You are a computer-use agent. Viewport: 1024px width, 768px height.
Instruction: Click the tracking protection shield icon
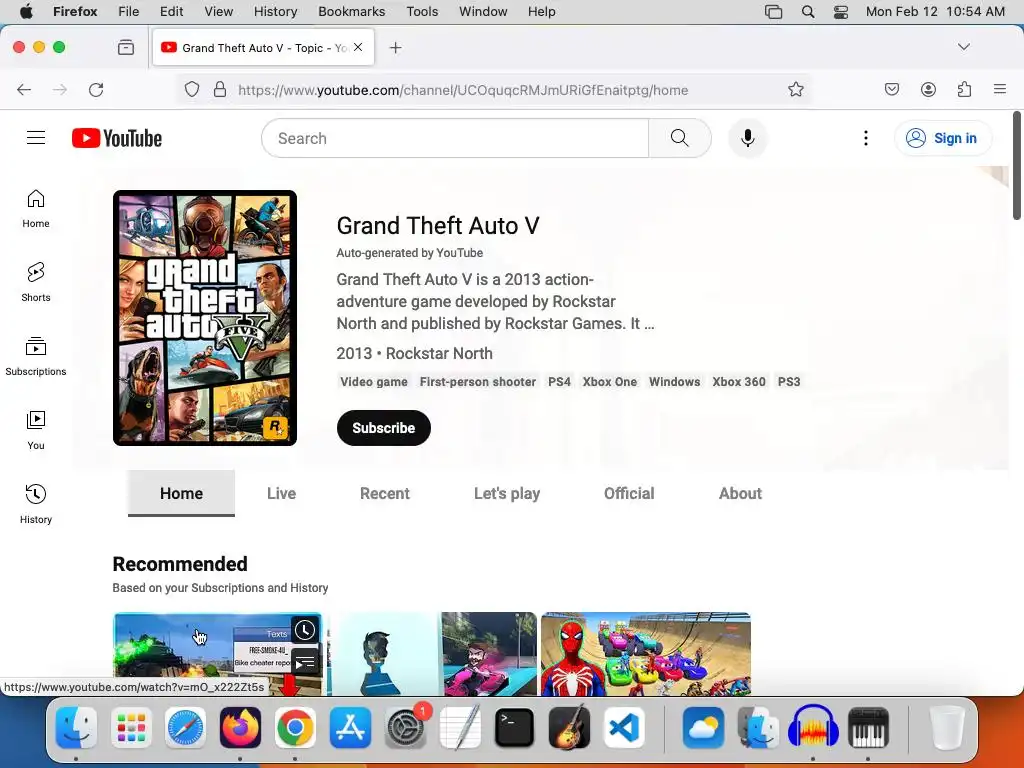(191, 89)
